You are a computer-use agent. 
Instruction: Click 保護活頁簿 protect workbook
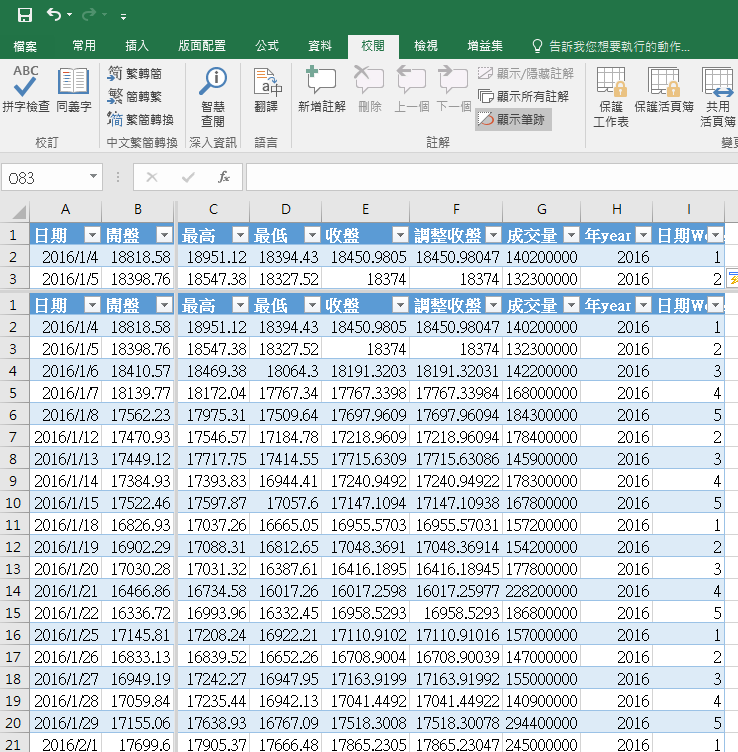[x=664, y=90]
